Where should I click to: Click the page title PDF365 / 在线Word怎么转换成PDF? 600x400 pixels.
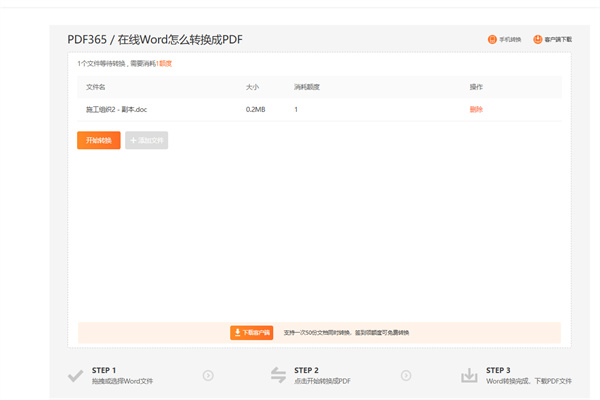155,39
